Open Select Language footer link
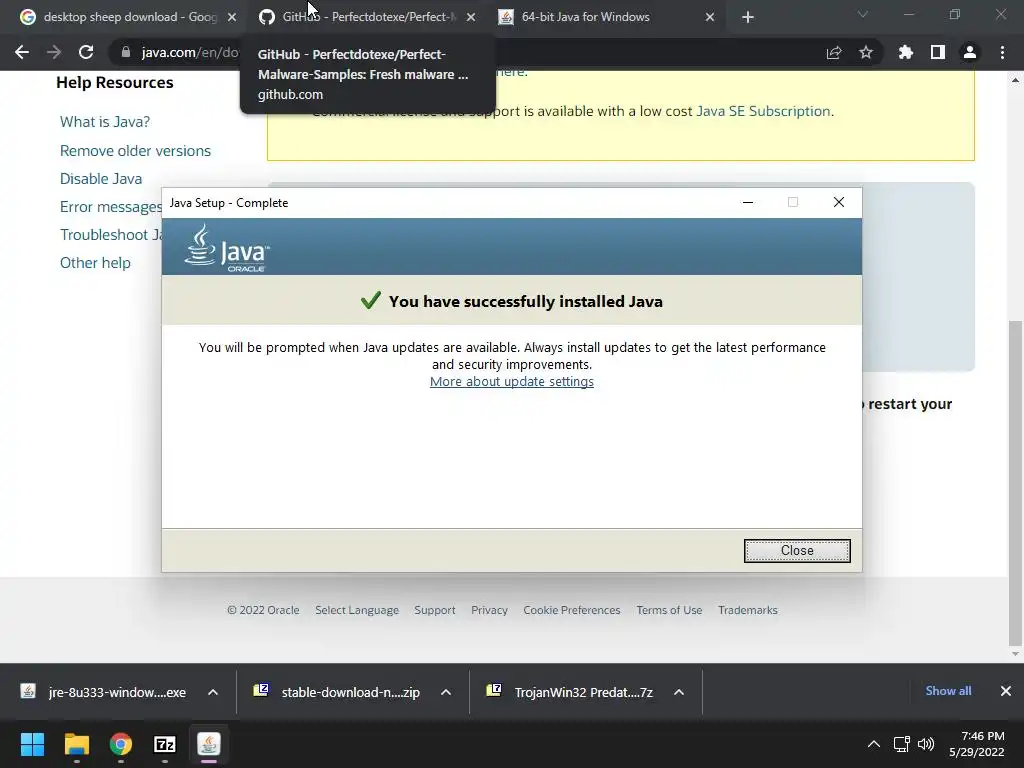1024x768 pixels. [357, 610]
